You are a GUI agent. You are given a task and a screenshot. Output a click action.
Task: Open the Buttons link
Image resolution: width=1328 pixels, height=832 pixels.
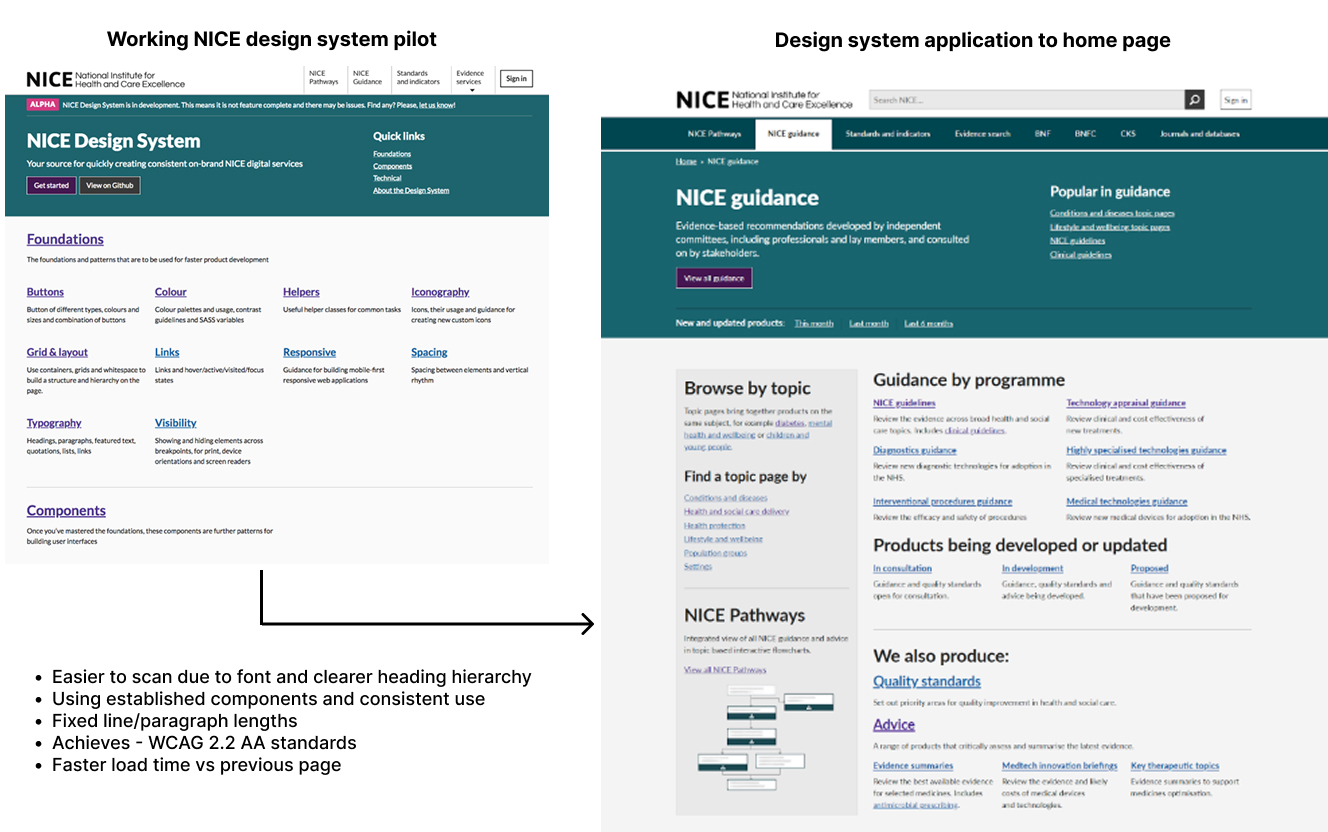click(x=45, y=292)
